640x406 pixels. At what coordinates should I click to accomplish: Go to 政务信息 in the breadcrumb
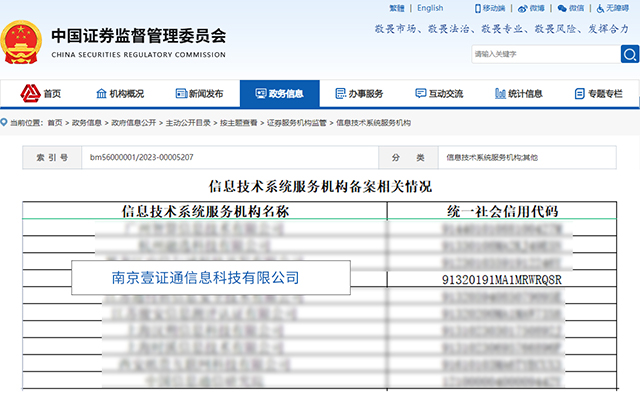[x=87, y=123]
